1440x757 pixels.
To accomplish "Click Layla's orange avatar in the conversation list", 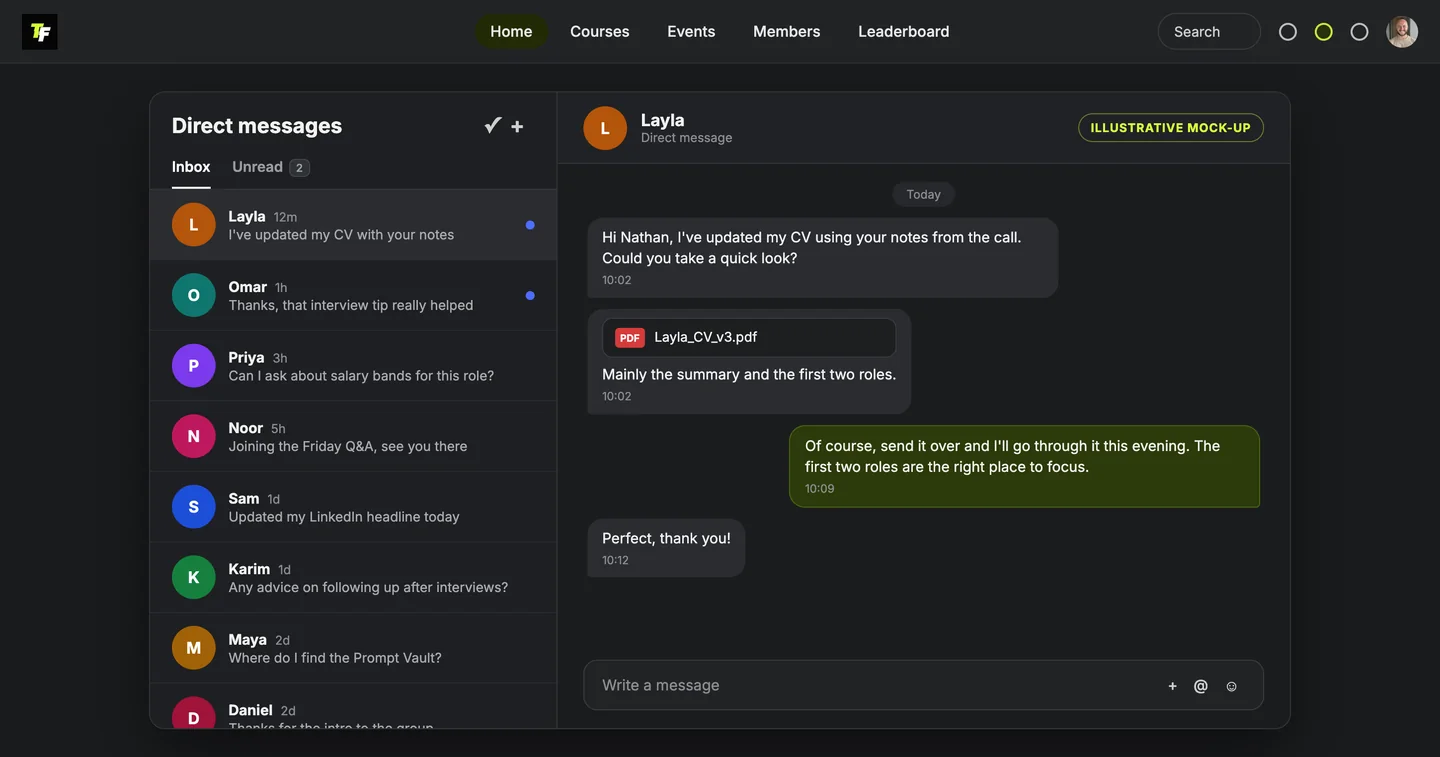I will pyautogui.click(x=194, y=225).
